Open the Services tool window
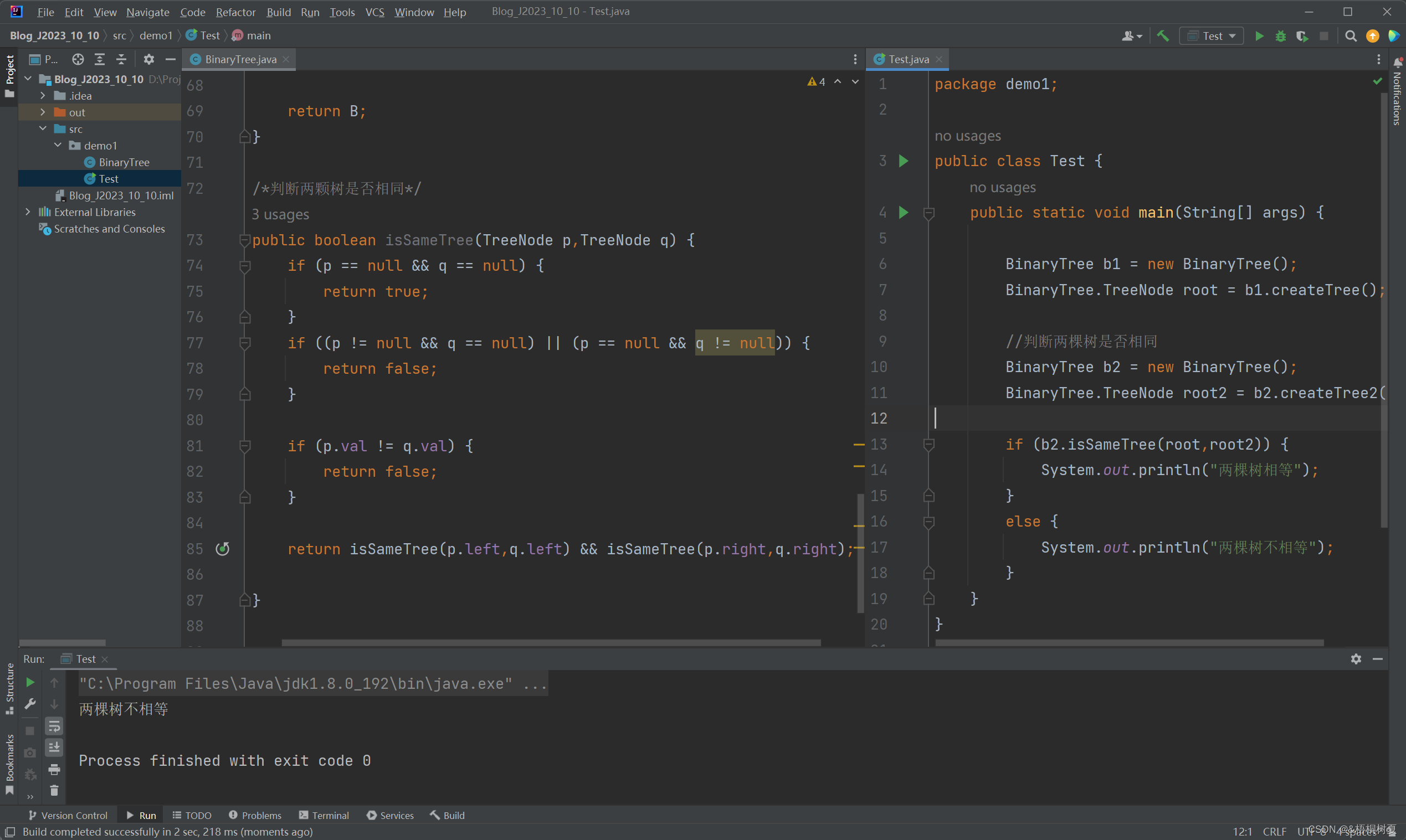The height and width of the screenshot is (840, 1406). tap(390, 815)
